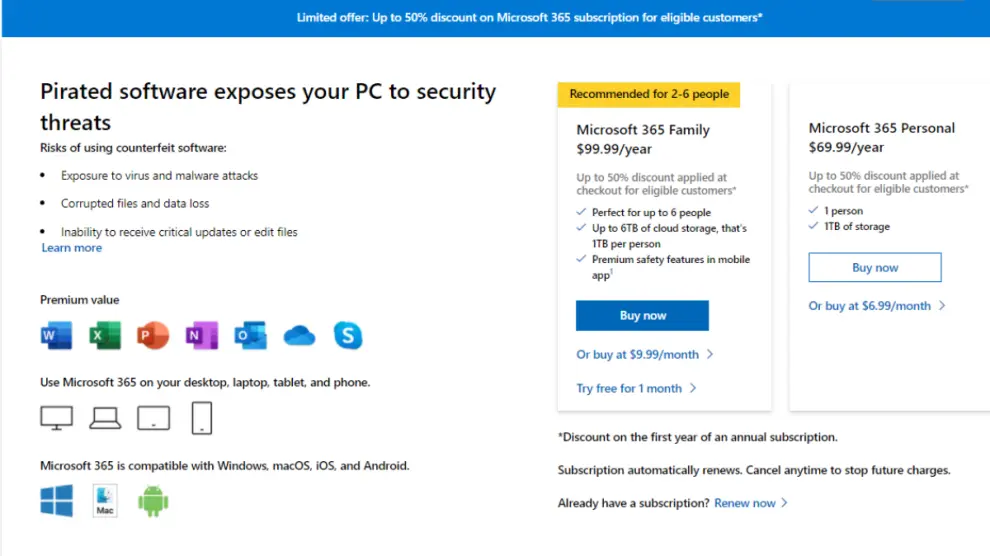This screenshot has width=990, height=556.
Task: Click the laptop device icon
Action: (x=105, y=418)
